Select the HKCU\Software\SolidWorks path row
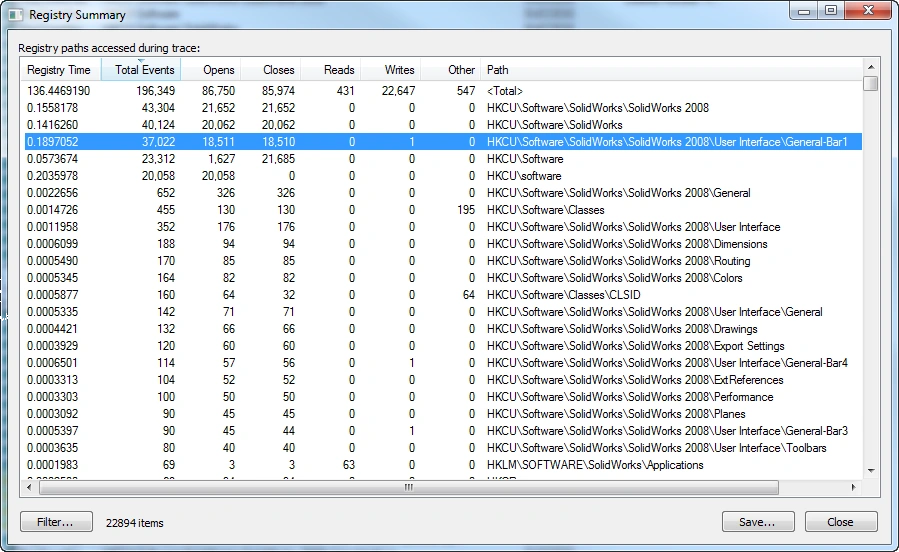The height and width of the screenshot is (552, 899). coord(443,125)
